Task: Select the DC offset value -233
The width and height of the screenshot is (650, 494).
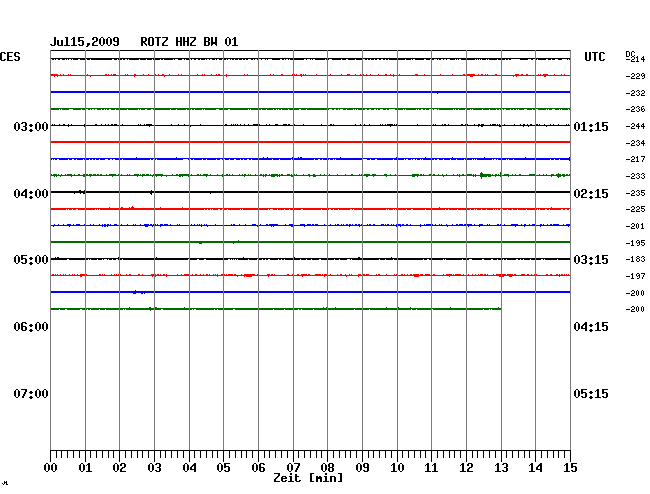Action: [x=635, y=176]
